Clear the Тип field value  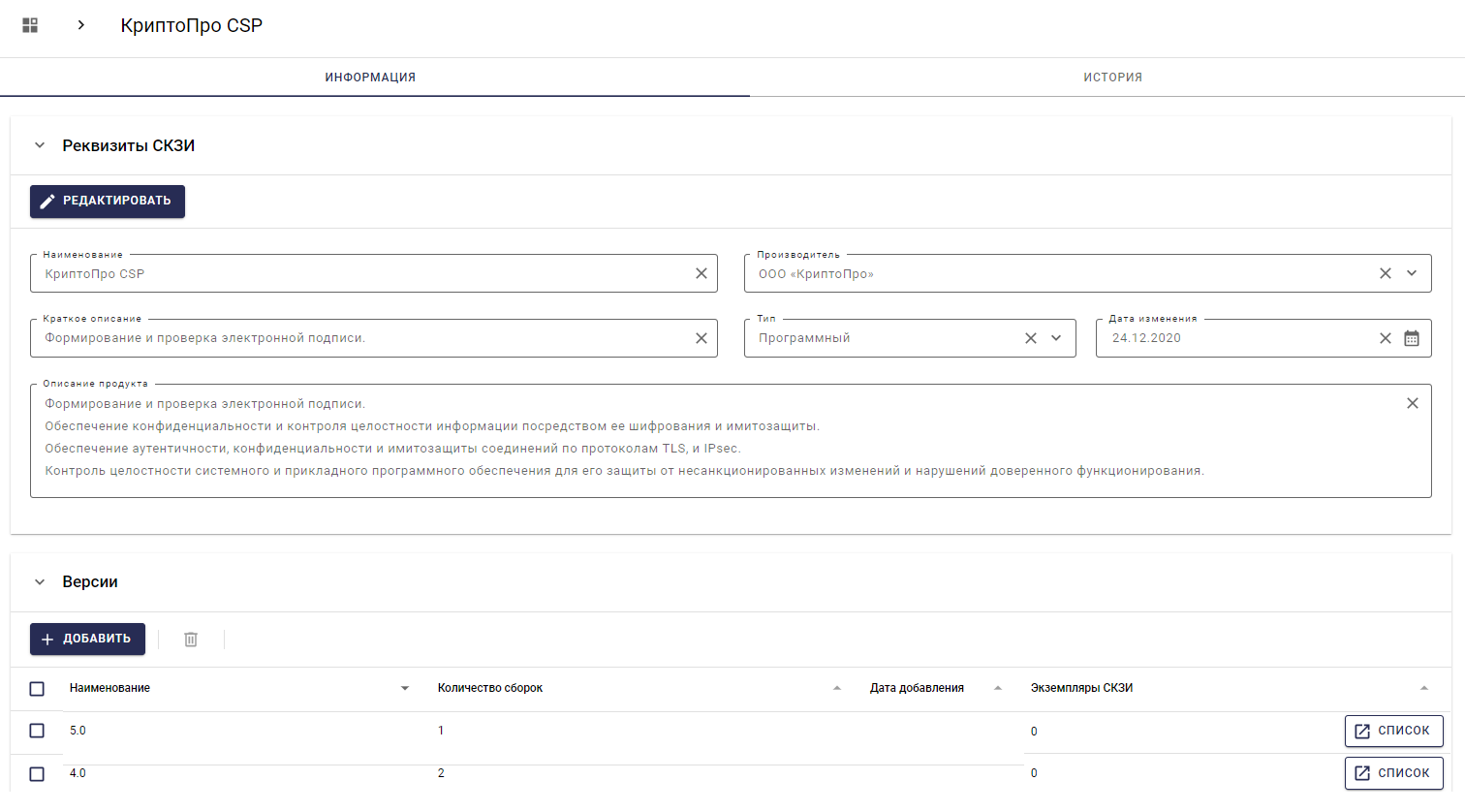coord(1031,338)
